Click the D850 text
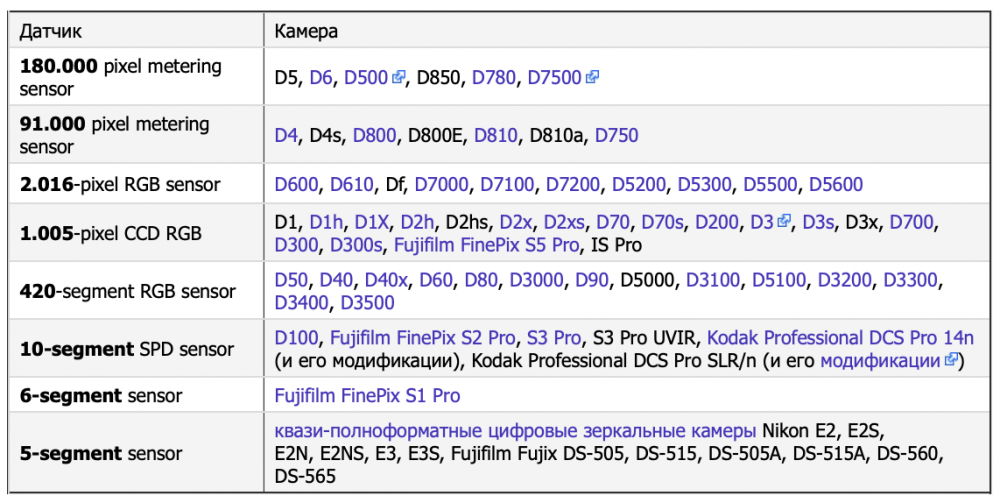 438,78
